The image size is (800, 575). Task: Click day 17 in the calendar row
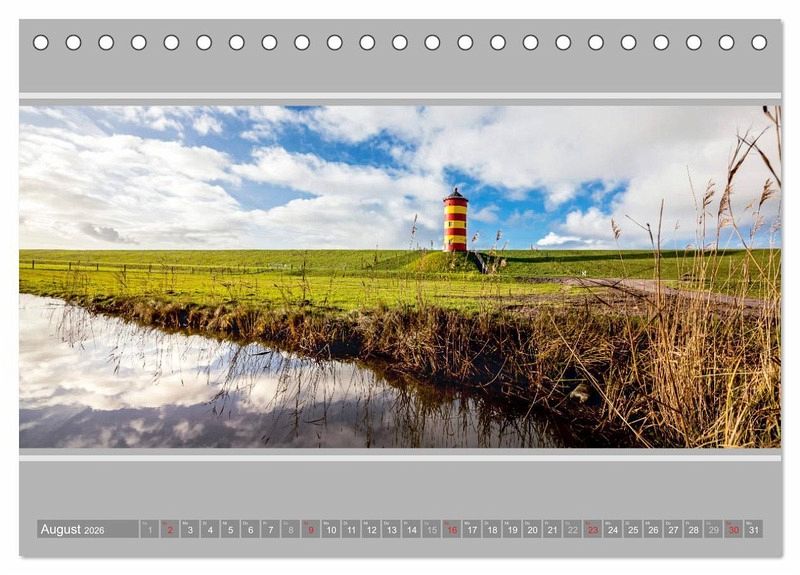click(x=471, y=529)
